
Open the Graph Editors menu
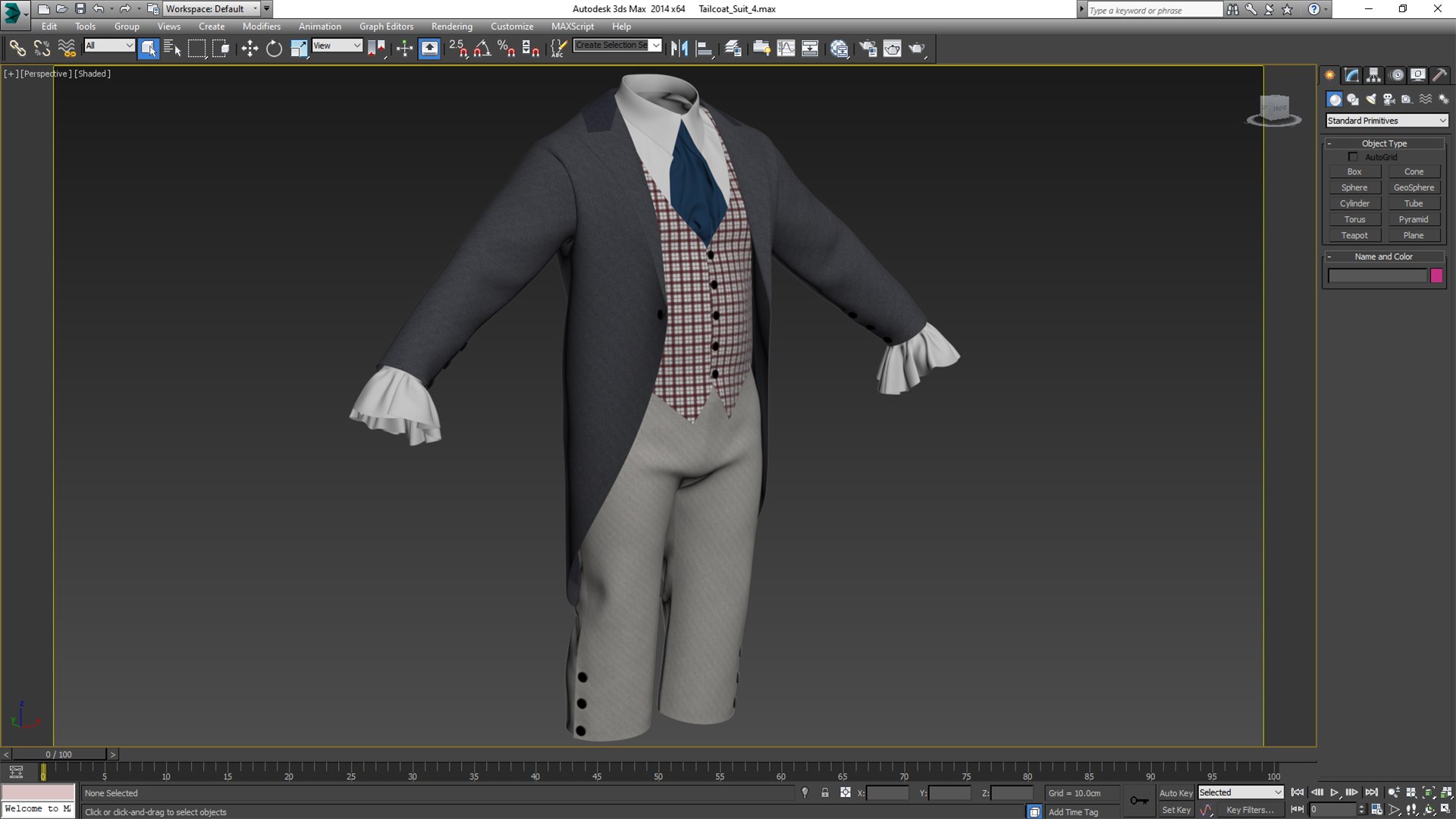point(386,27)
